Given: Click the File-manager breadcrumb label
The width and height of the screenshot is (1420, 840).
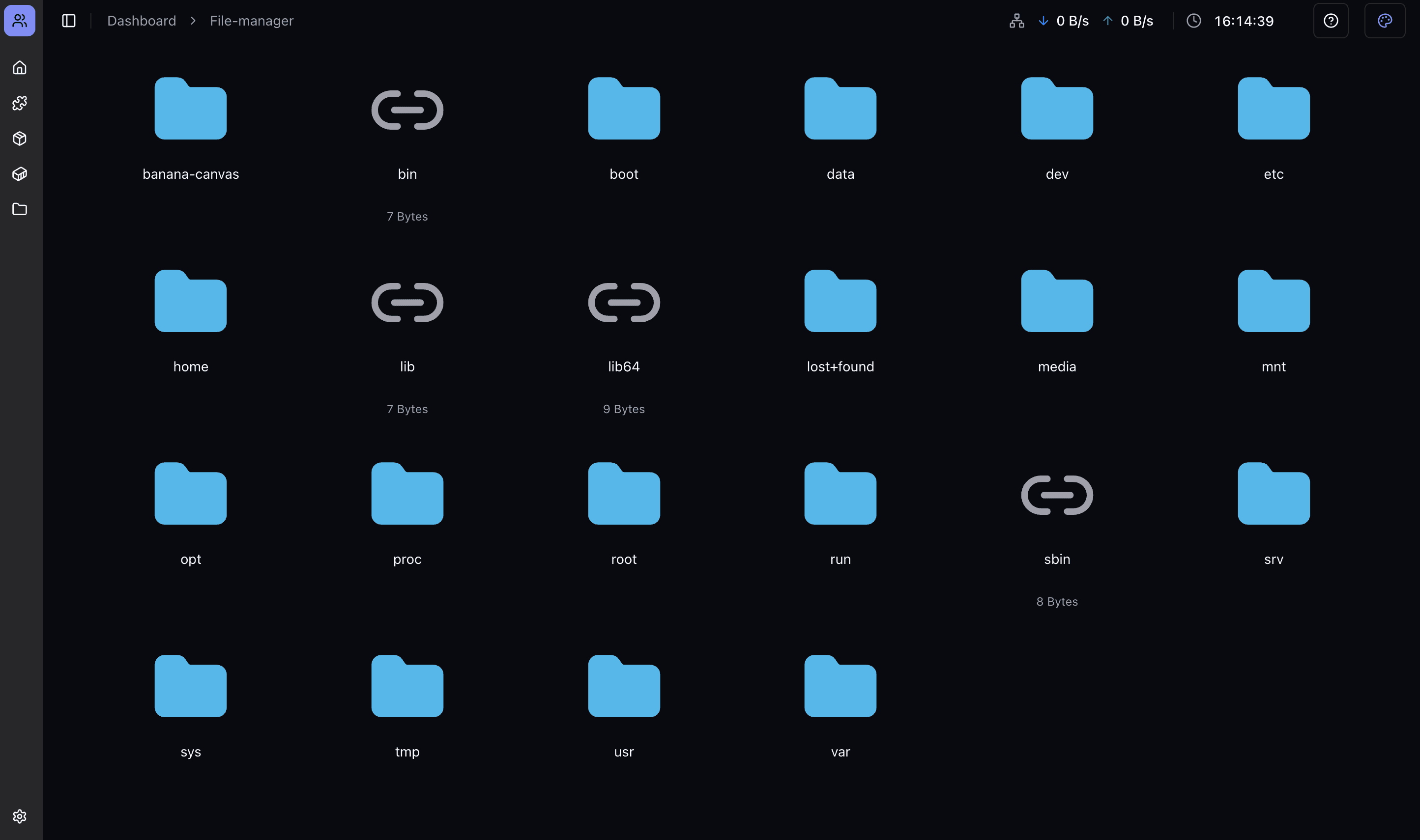Looking at the screenshot, I should [251, 20].
